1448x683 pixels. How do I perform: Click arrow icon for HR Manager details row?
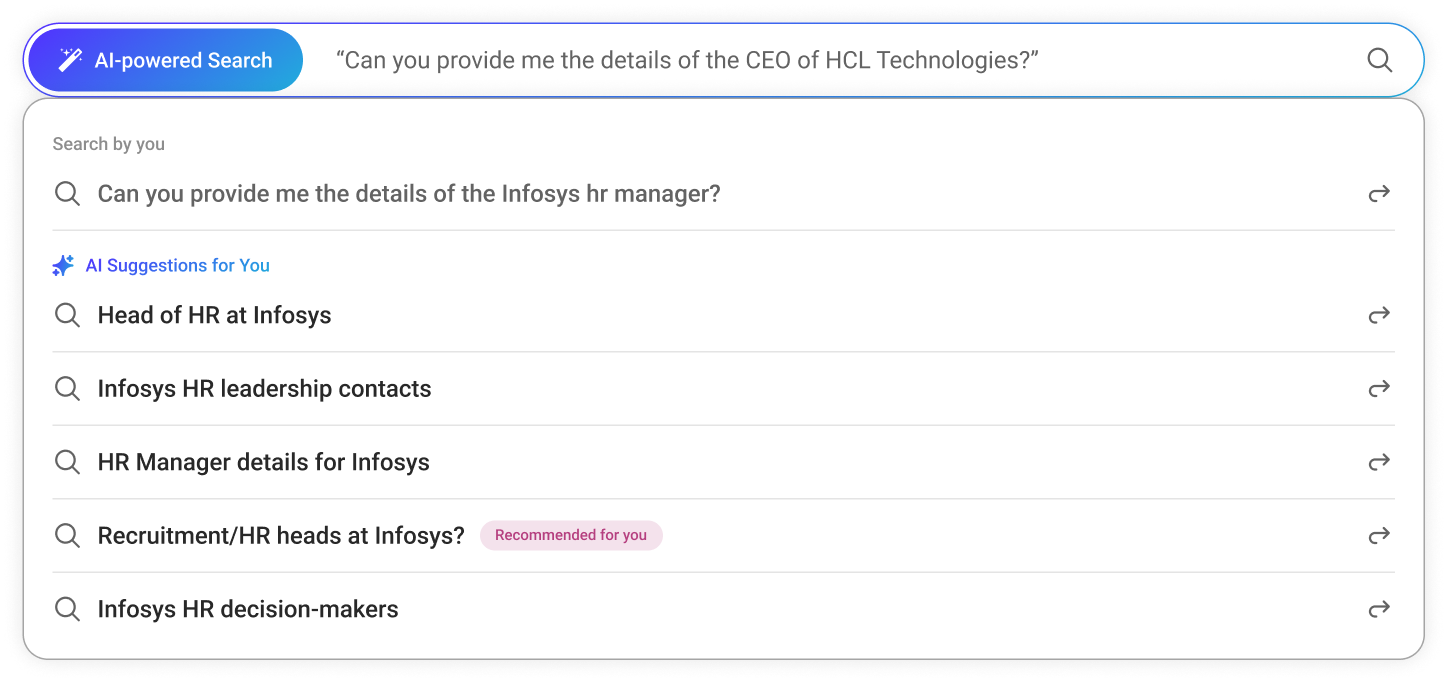click(1379, 462)
